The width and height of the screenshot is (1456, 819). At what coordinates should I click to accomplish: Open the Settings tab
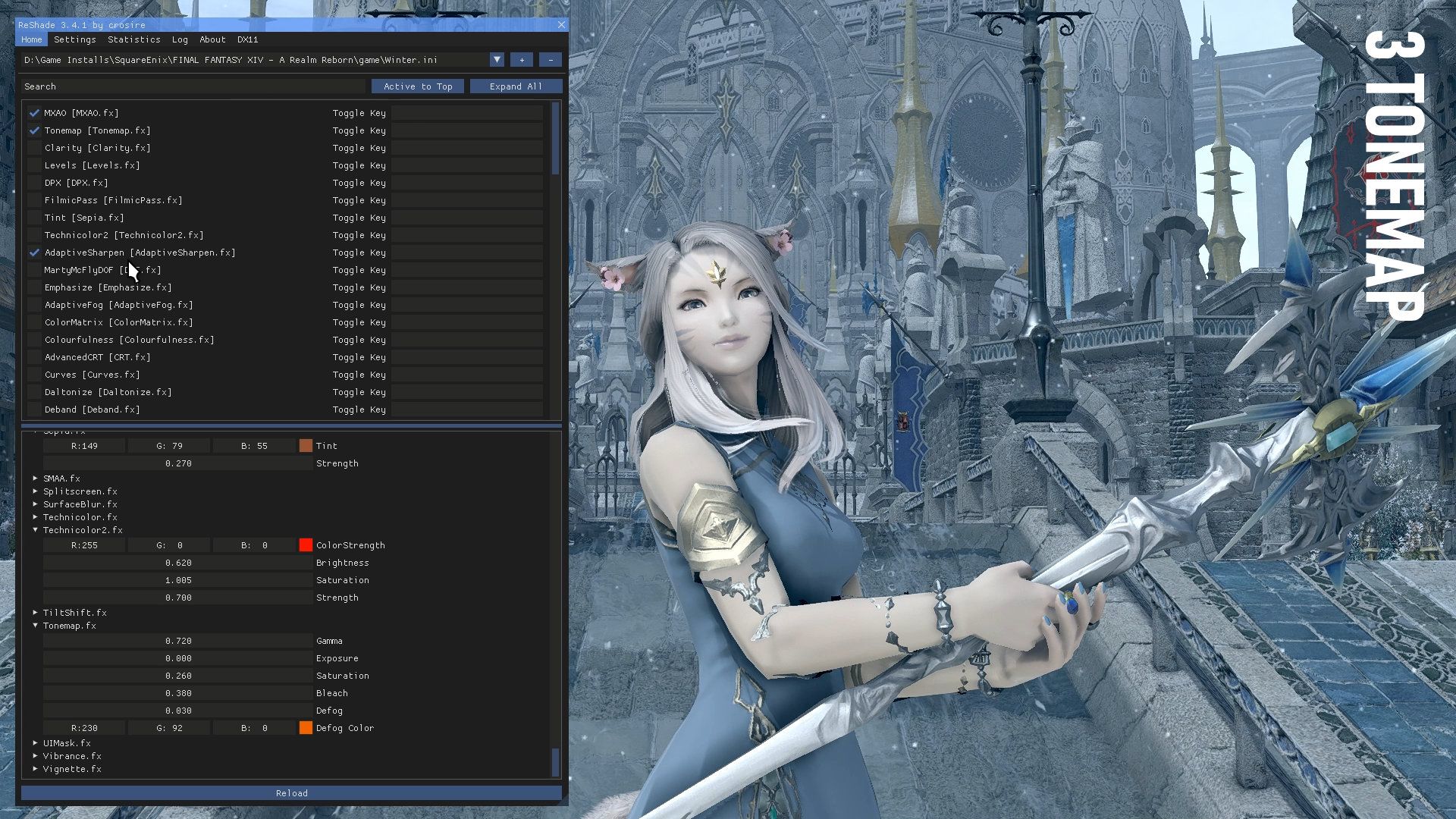tap(75, 39)
